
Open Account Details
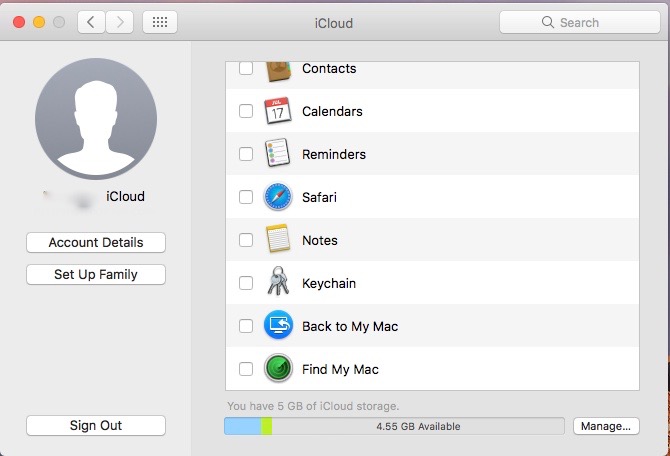point(96,242)
